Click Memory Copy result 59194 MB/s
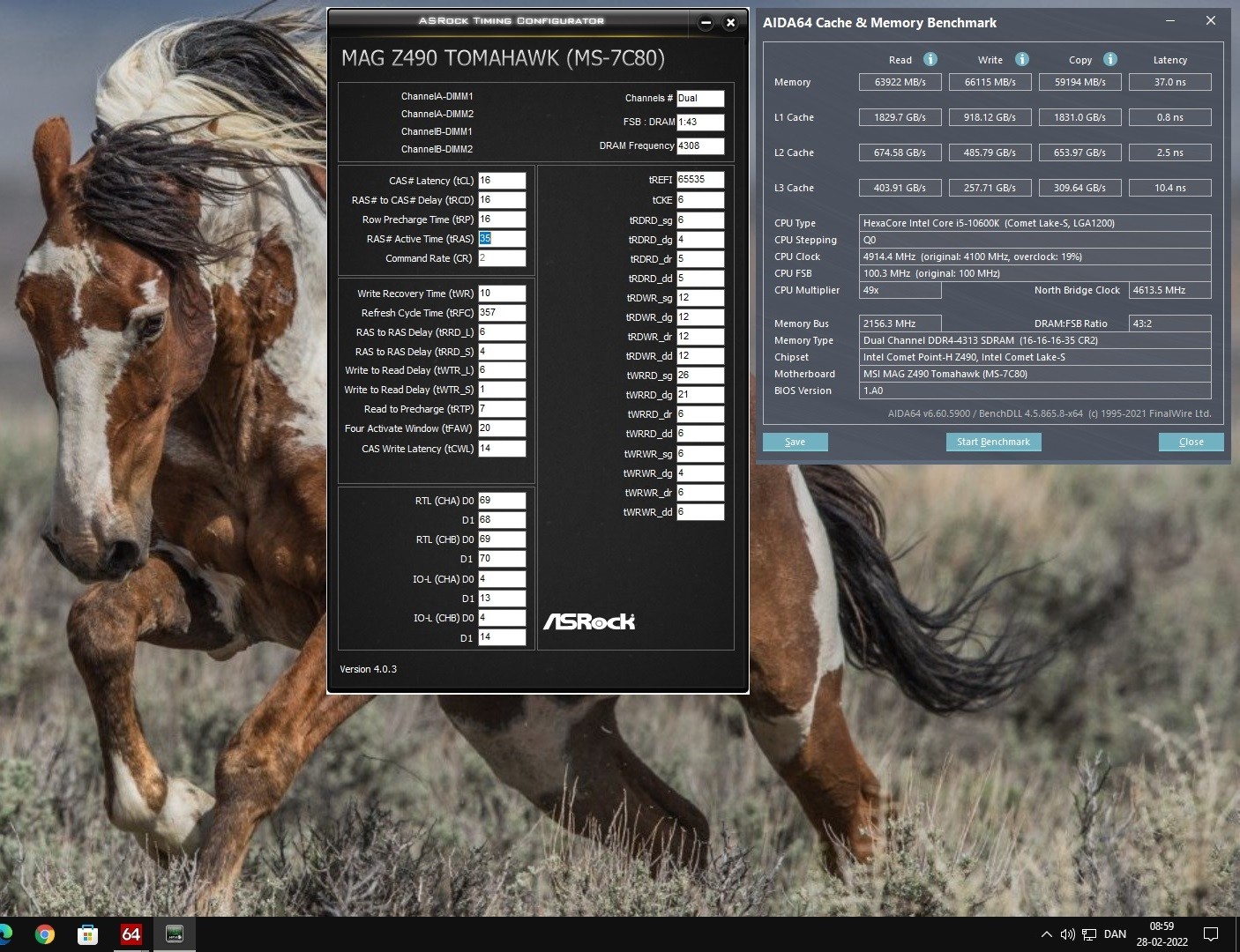Viewport: 1240px width, 952px height. 1080,82
